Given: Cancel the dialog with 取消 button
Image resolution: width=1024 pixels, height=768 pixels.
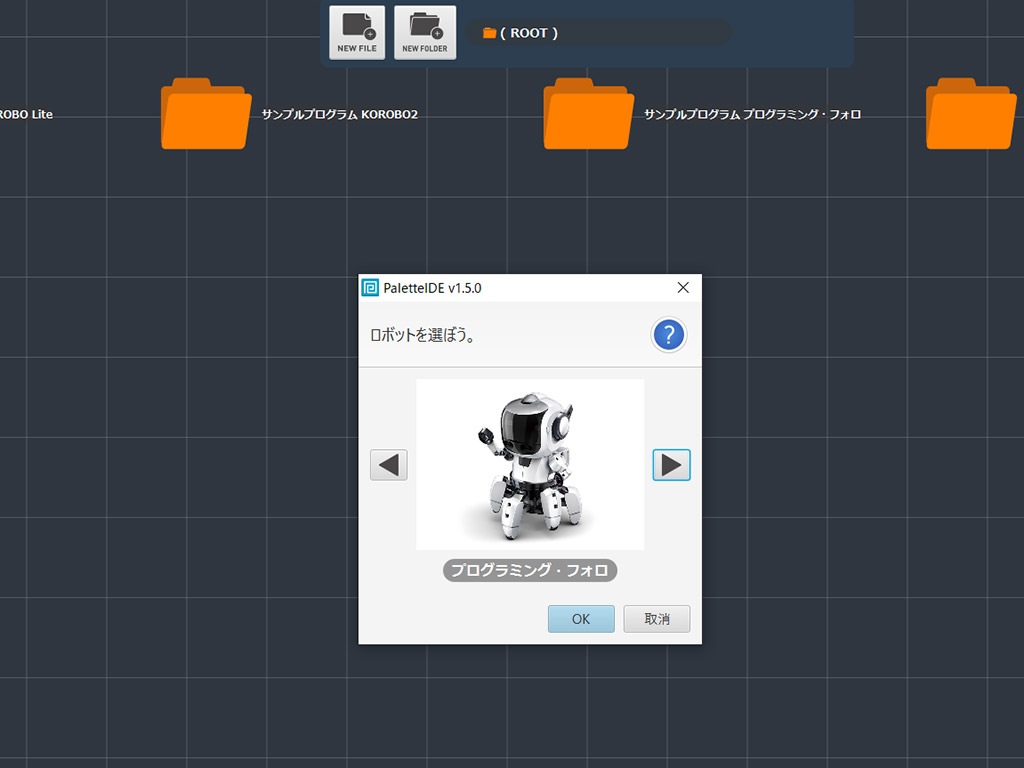Looking at the screenshot, I should tap(657, 618).
